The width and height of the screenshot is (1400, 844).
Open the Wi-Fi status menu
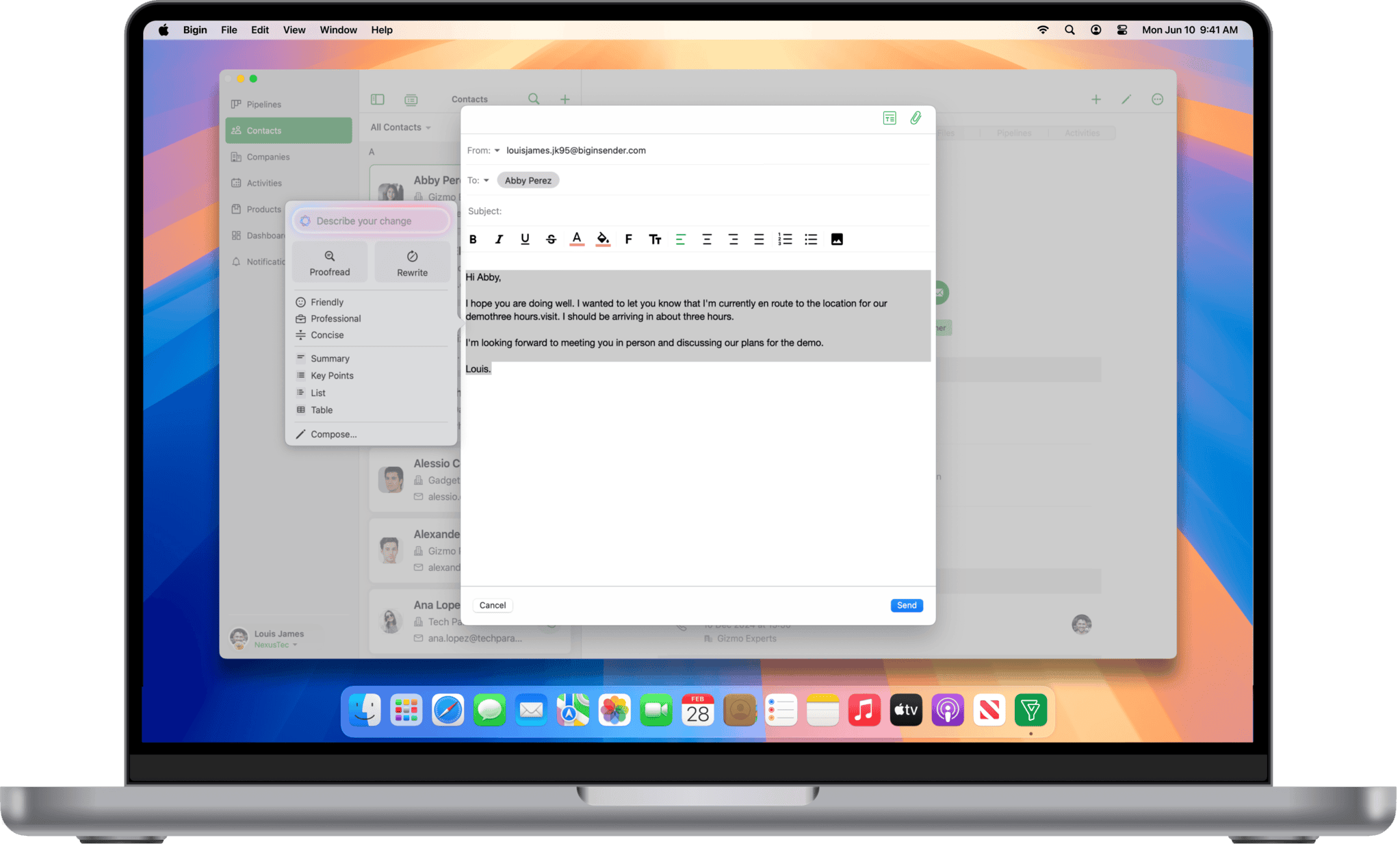click(x=1043, y=30)
